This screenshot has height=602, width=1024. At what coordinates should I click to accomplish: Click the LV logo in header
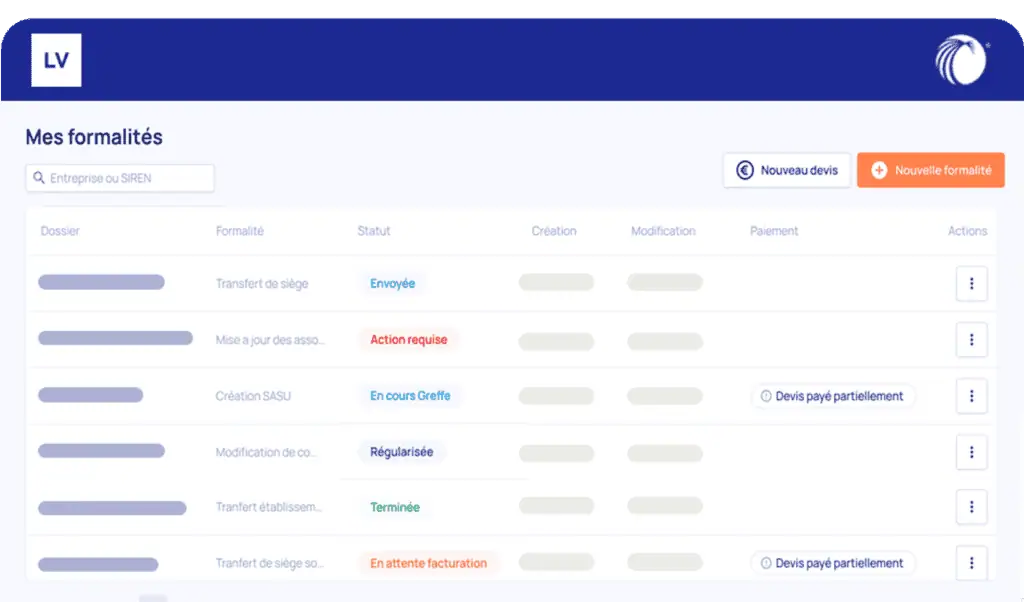point(56,60)
